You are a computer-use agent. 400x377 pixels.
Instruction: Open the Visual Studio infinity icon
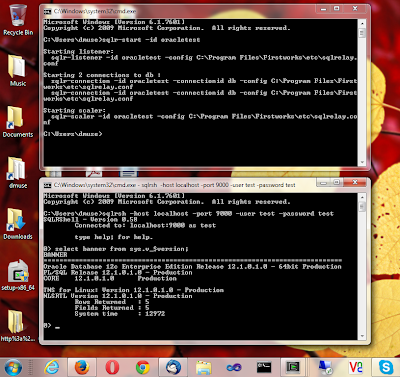234,368
